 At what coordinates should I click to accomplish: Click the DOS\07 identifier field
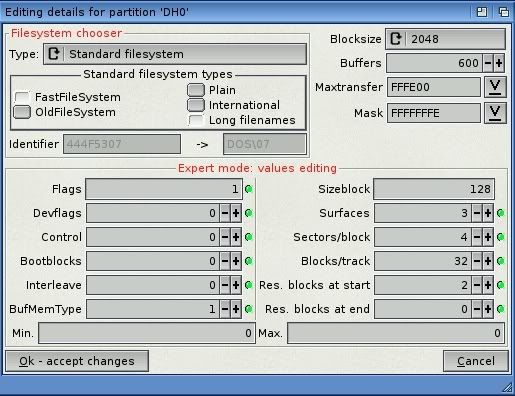265,144
